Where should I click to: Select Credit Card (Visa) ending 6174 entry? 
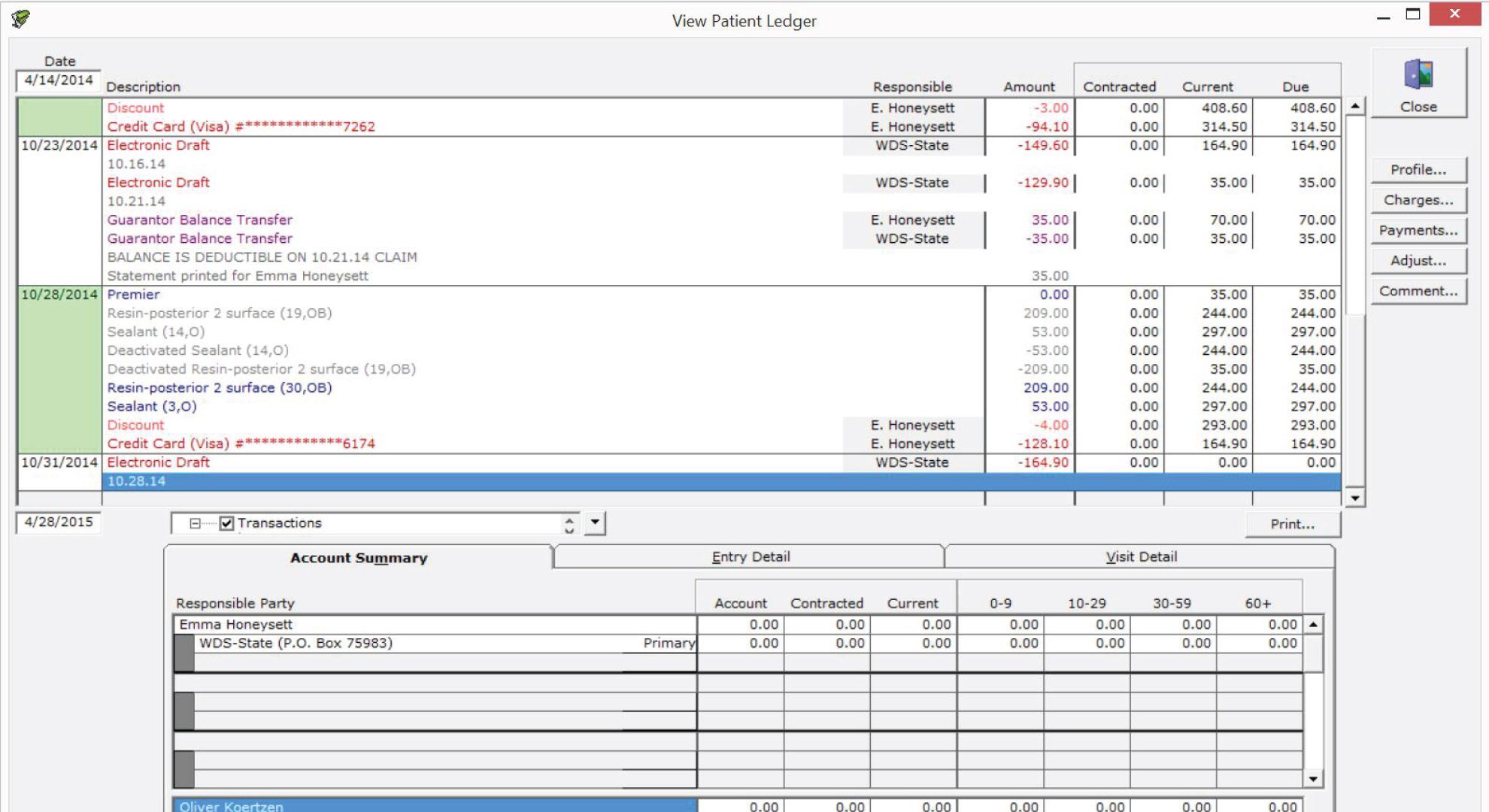click(x=721, y=444)
